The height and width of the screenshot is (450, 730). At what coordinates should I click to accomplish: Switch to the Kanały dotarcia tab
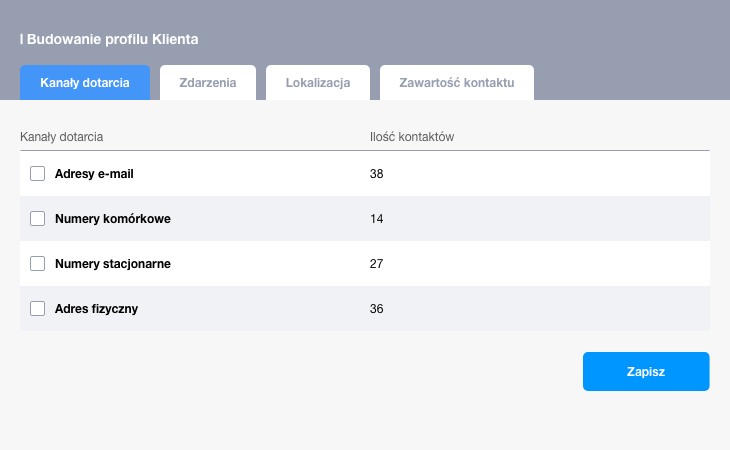click(x=85, y=82)
